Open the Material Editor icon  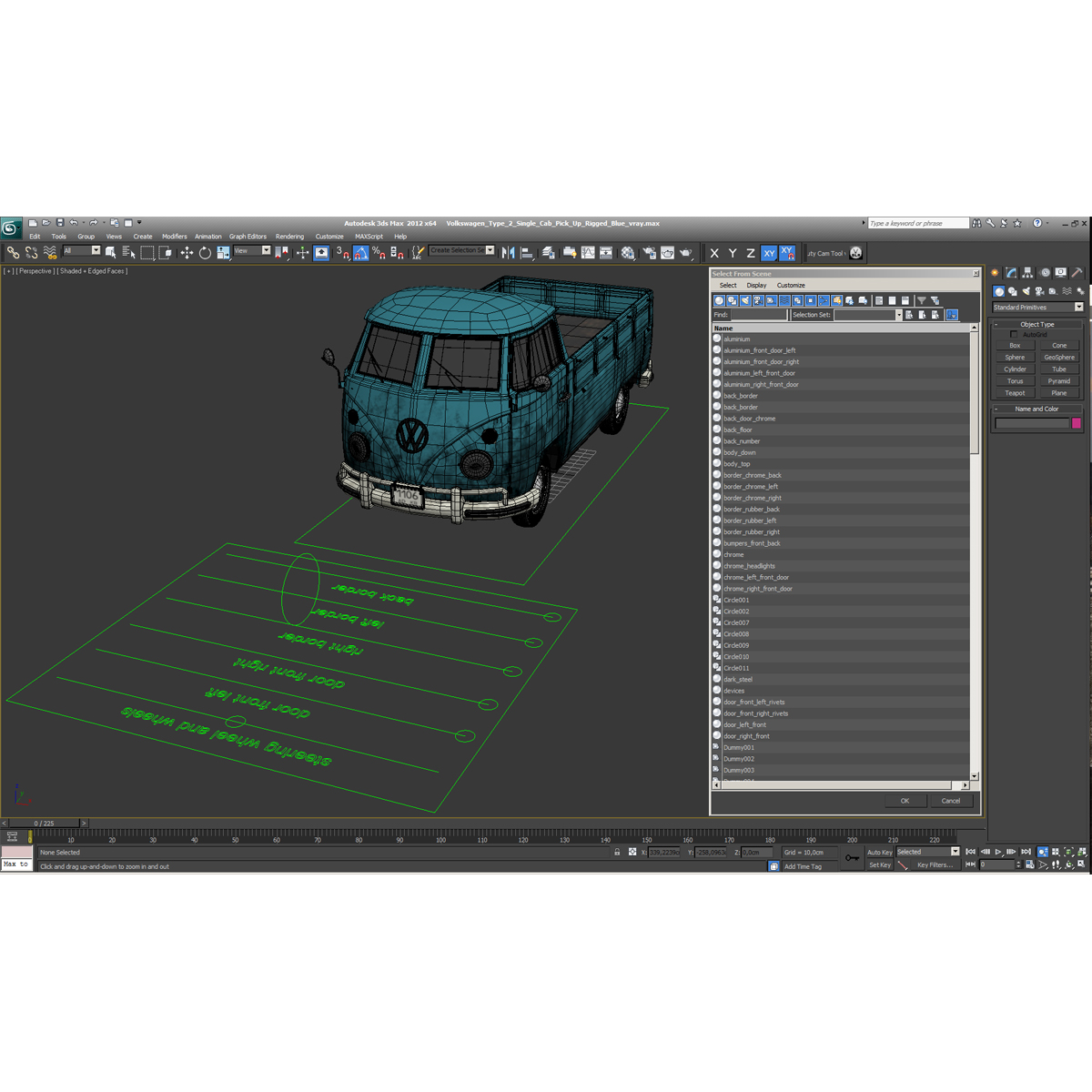pos(628,253)
